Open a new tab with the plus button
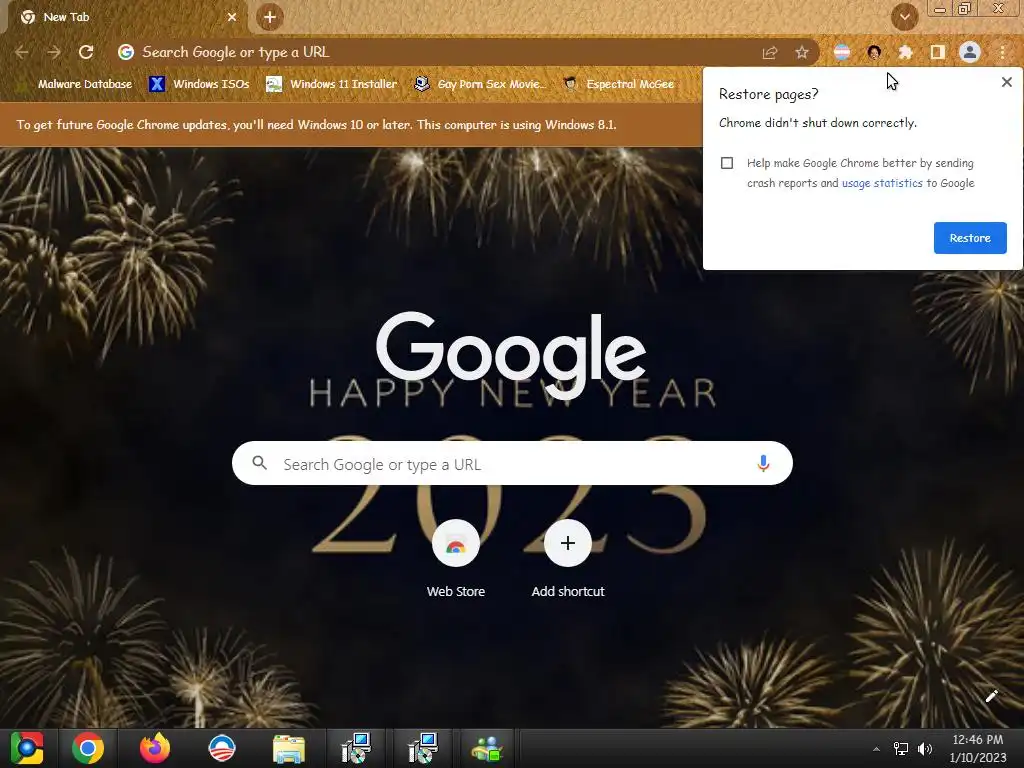The height and width of the screenshot is (768, 1024). (270, 17)
